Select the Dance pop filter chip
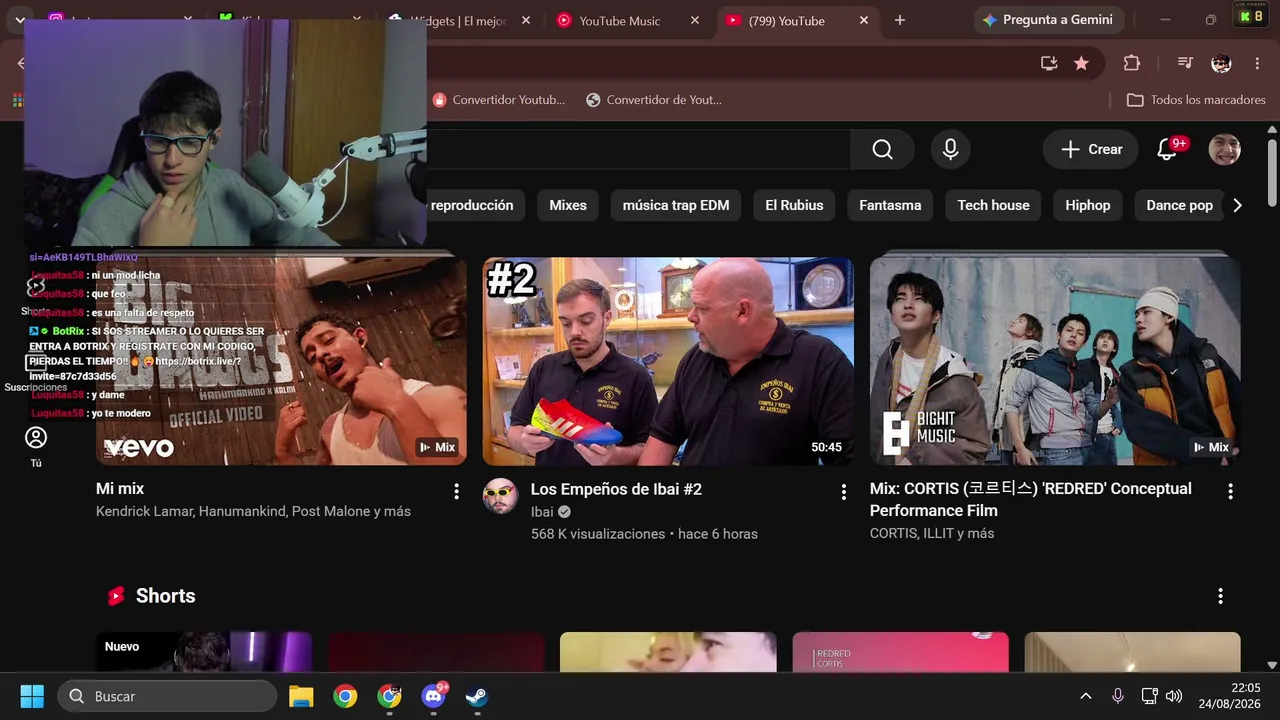The width and height of the screenshot is (1280, 720). 1179,205
